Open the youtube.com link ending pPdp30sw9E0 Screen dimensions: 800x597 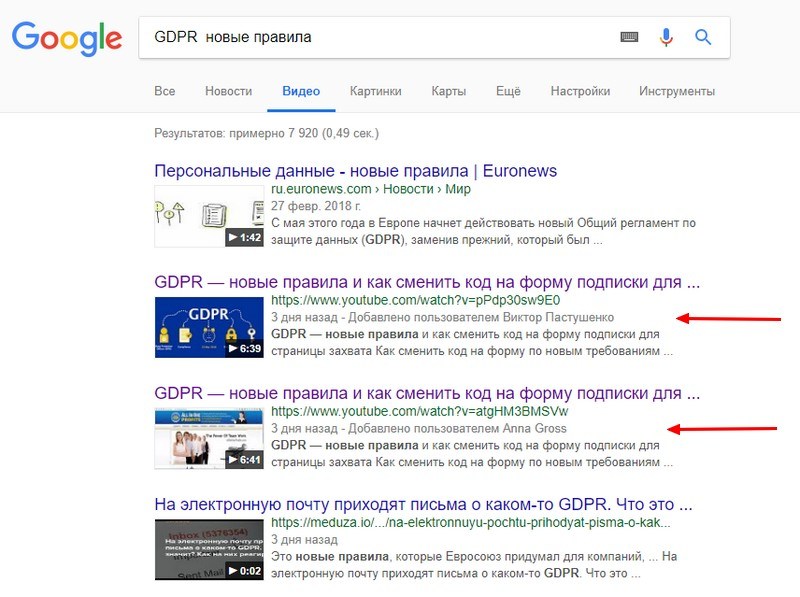coord(416,300)
